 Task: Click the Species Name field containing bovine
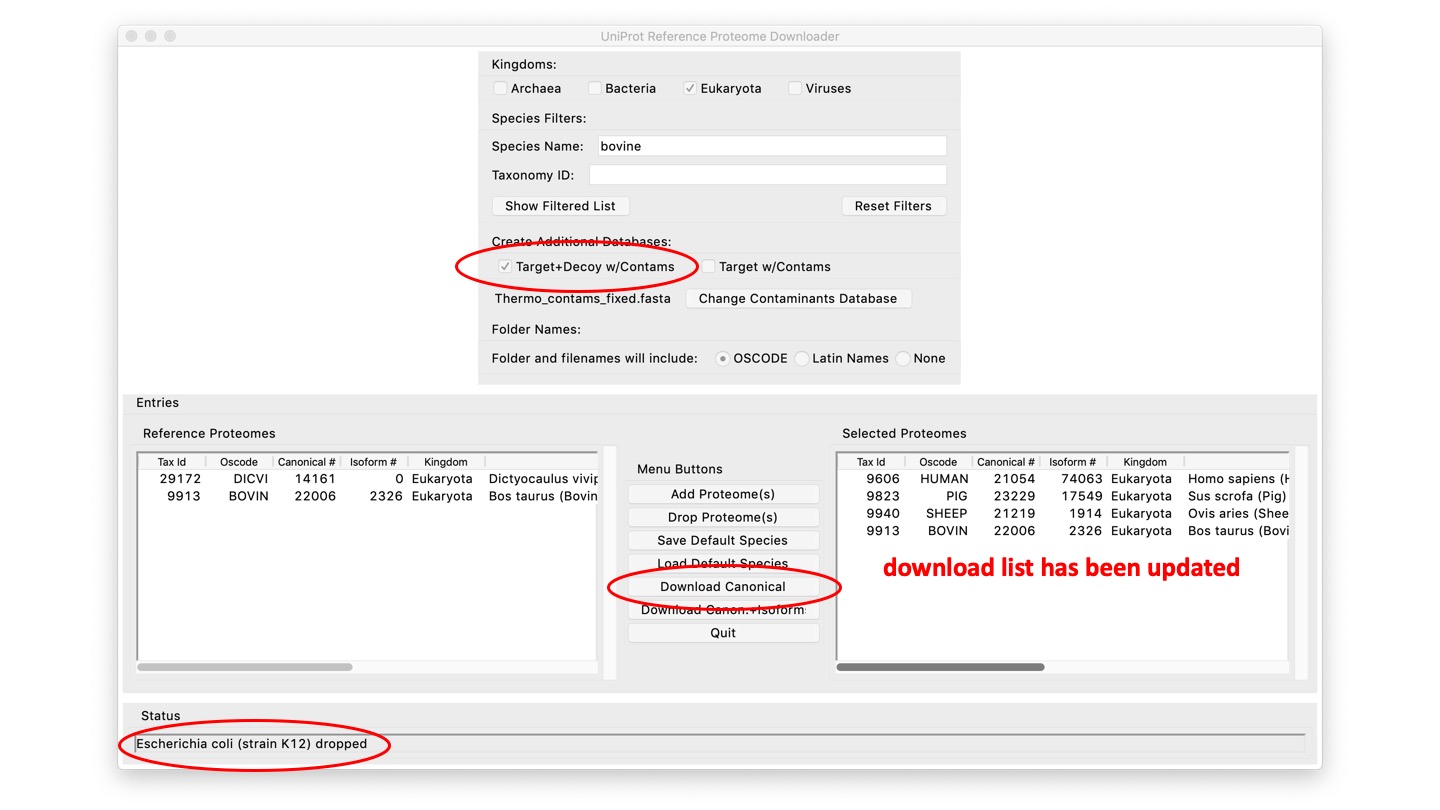click(x=772, y=146)
